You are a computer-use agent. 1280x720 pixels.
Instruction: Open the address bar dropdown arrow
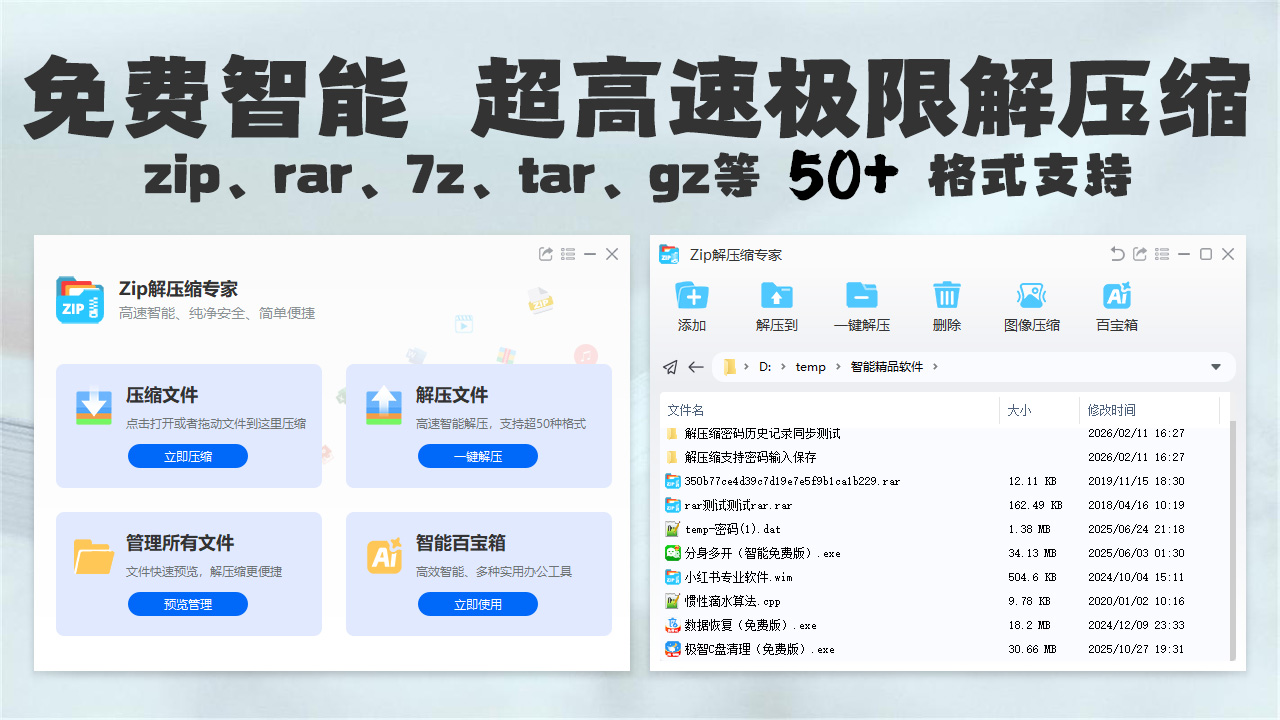(1216, 367)
